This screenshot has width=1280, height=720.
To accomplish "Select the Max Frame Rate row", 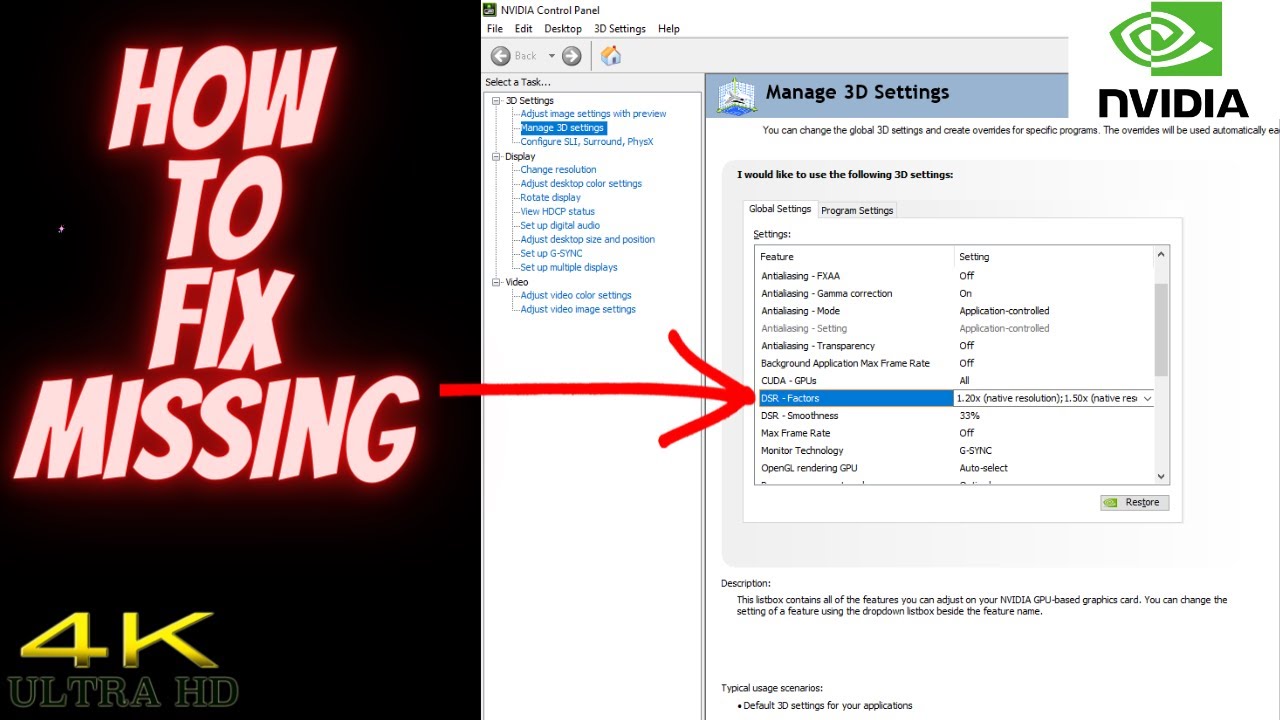I will click(x=954, y=433).
